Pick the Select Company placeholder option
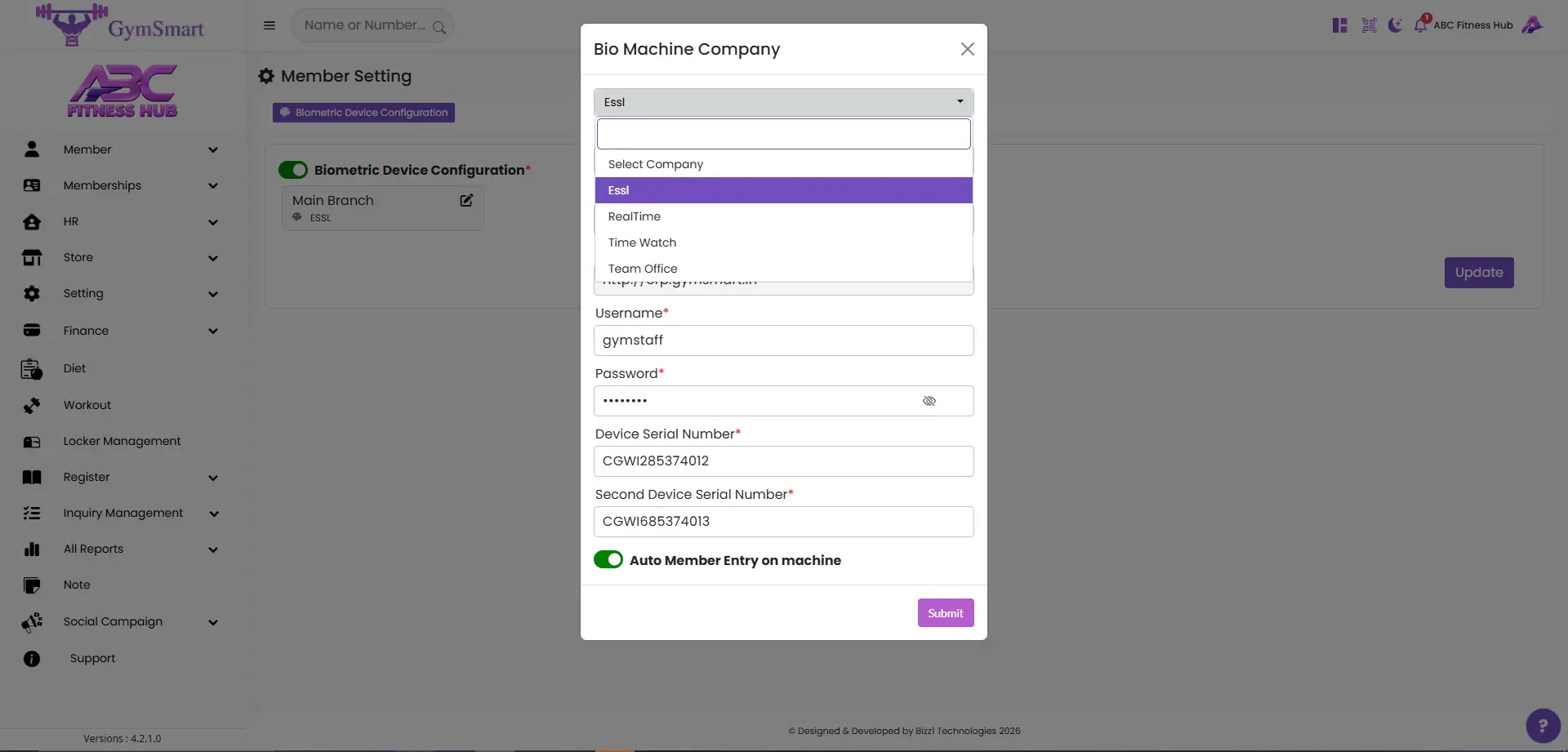 point(784,164)
